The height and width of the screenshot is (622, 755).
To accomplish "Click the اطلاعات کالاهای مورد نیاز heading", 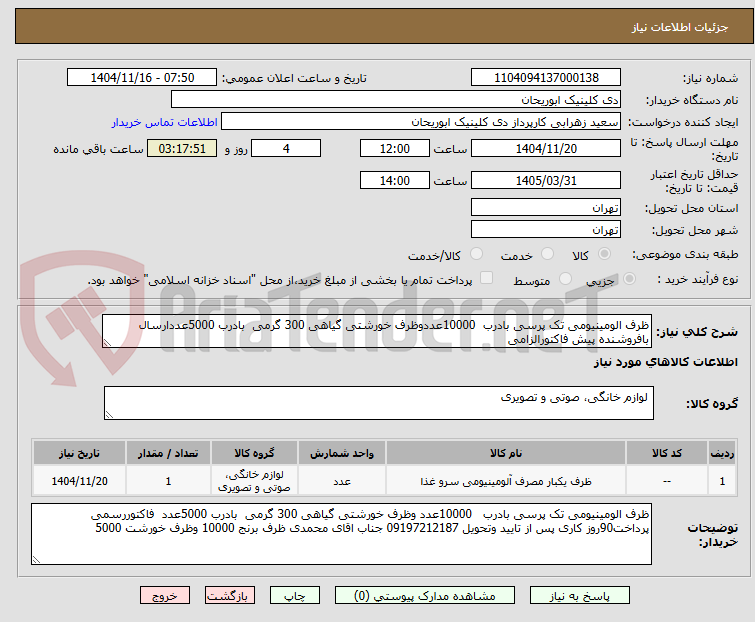I will pos(665,362).
